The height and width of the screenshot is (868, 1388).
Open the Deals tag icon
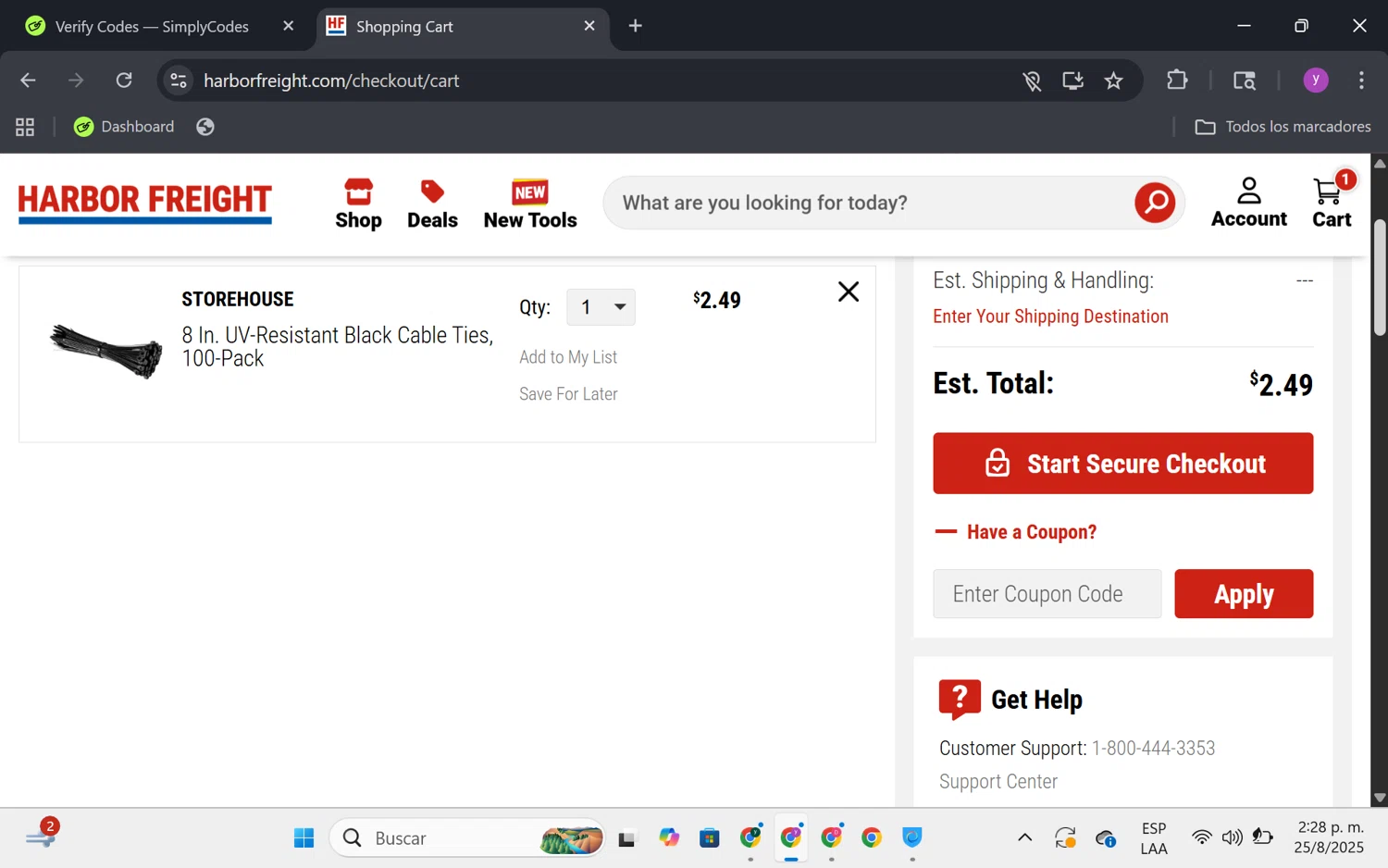(432, 204)
